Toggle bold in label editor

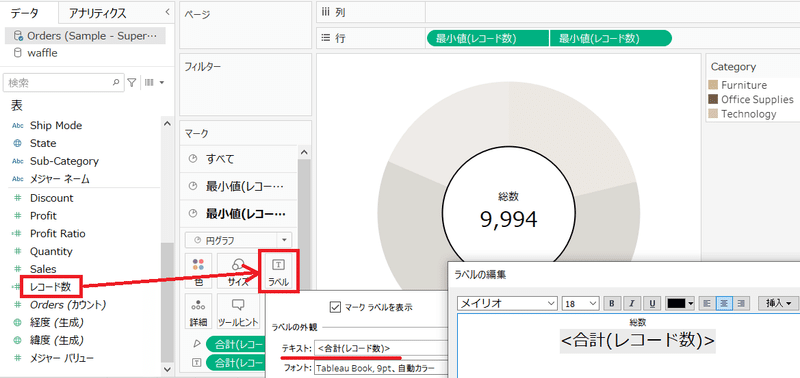[612, 303]
